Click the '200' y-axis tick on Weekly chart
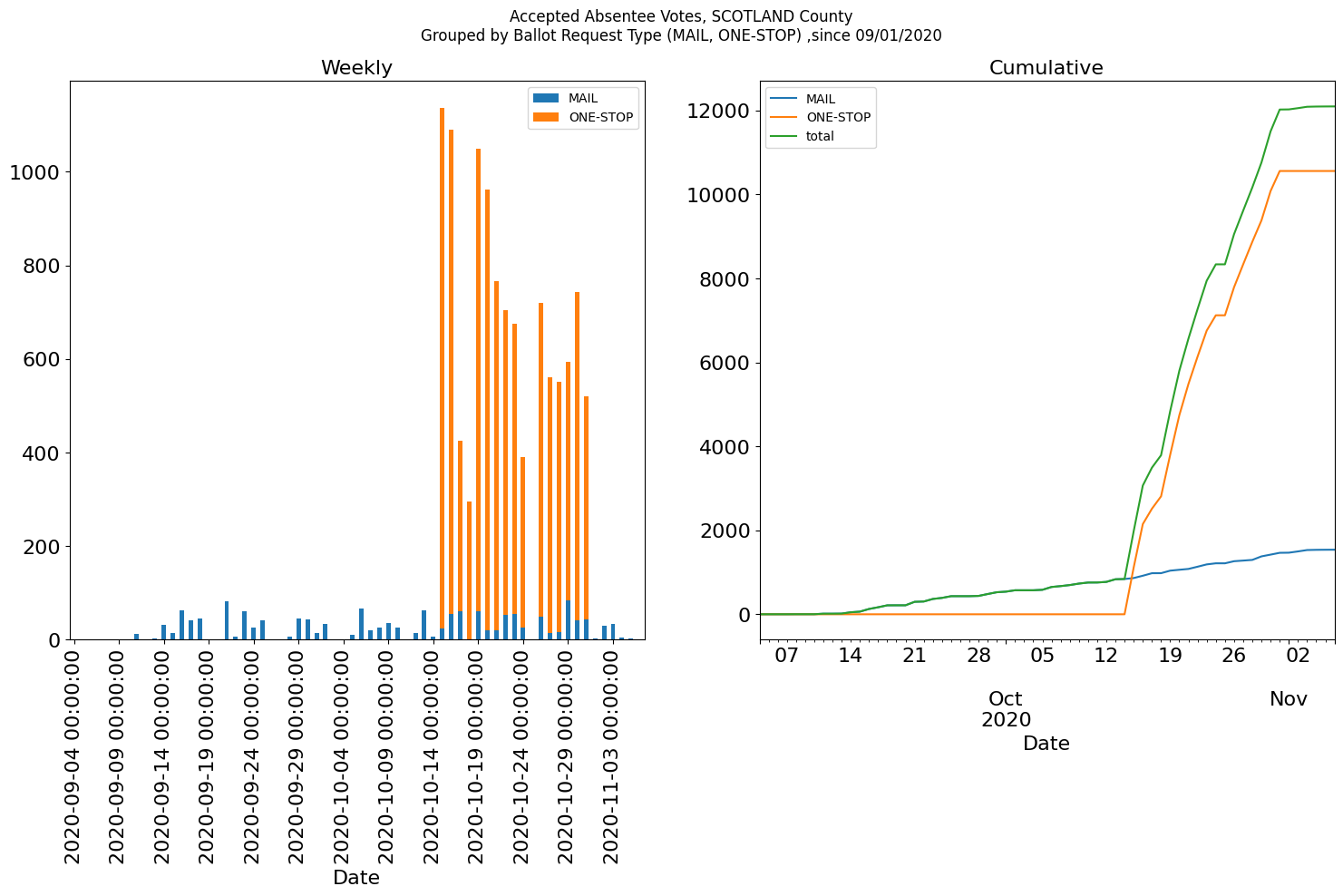Image resolution: width=1343 pixels, height=896 pixels. point(41,547)
